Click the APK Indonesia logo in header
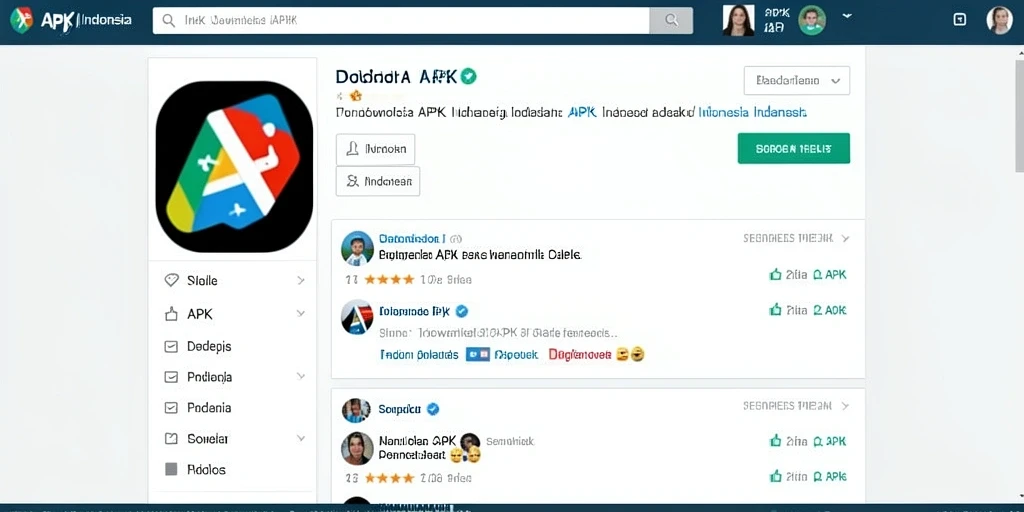The image size is (1024, 512). tap(71, 20)
